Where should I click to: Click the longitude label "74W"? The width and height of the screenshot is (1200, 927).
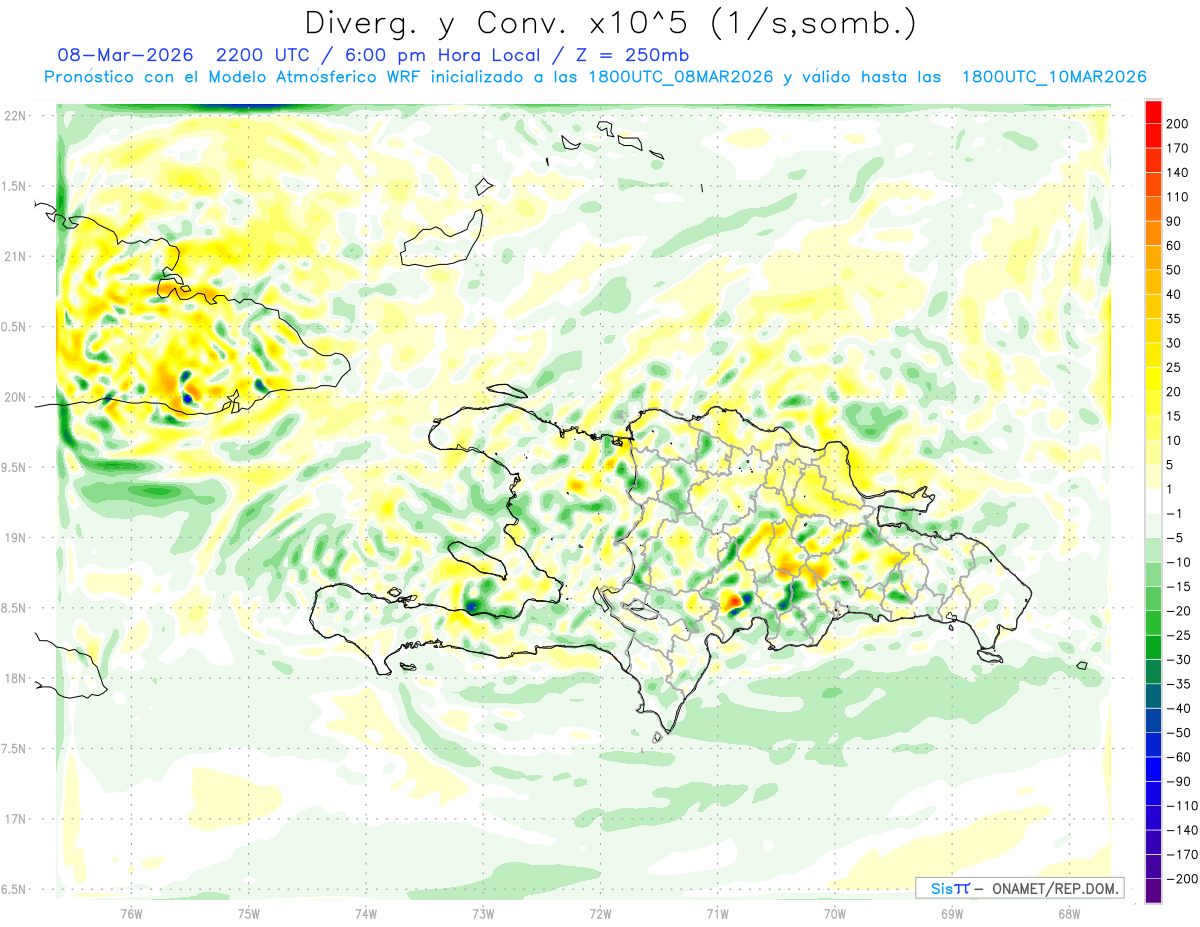[366, 913]
